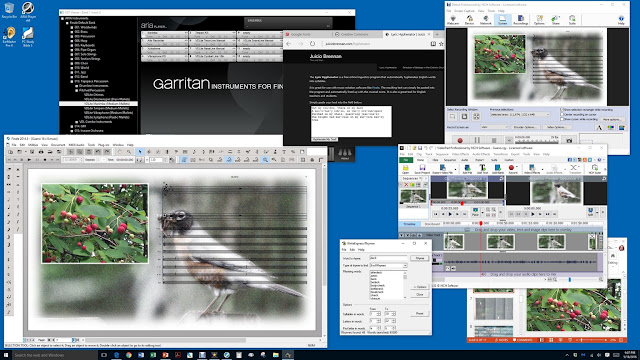This screenshot has height=360, width=640.
Task: Open the Previous selections dropdown in Debut
Action: point(520,115)
